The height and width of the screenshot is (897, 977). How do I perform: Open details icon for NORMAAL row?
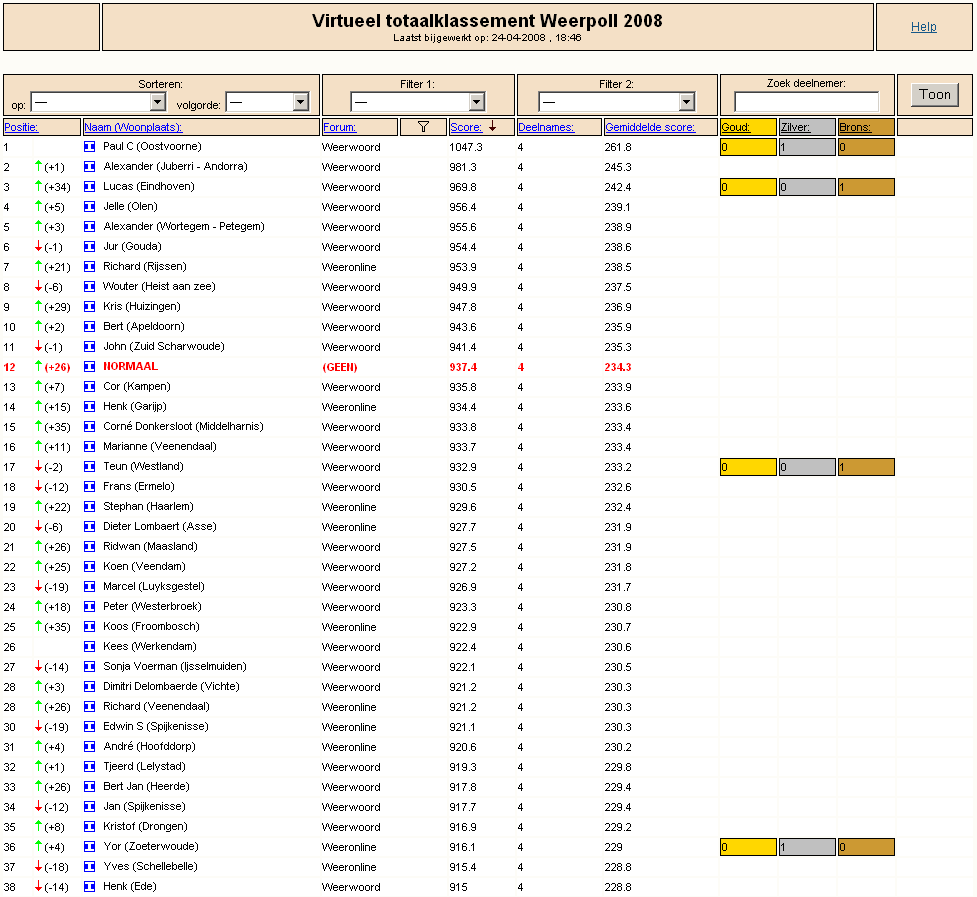[90, 367]
